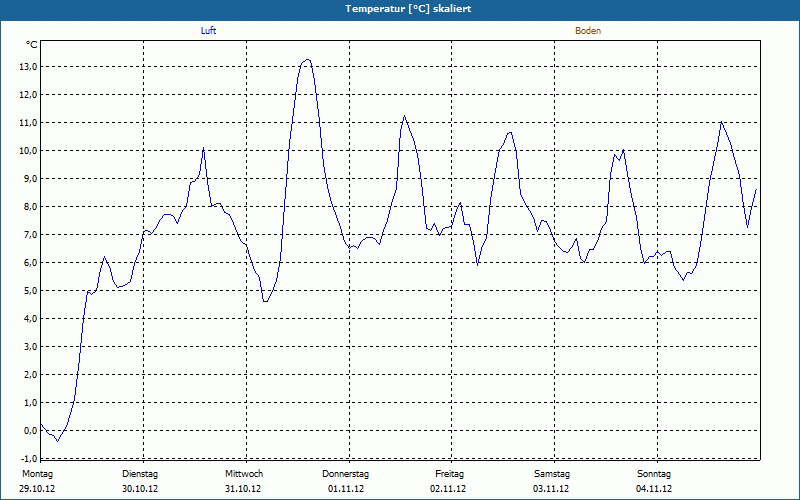Click the Dienstag day label

pos(140,474)
